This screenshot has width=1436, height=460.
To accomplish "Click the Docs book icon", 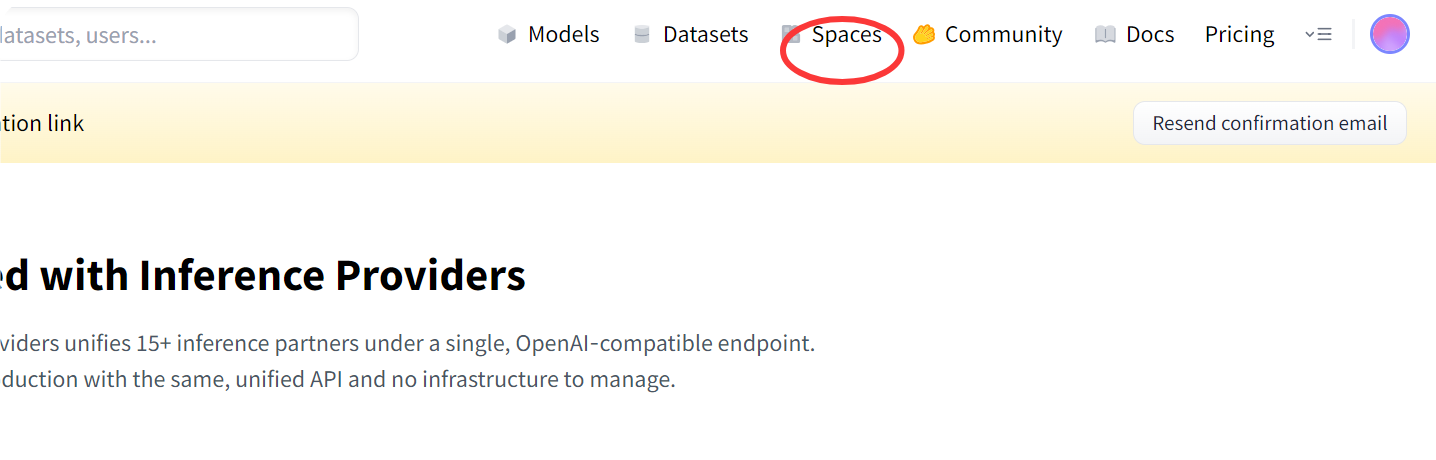I will coord(1105,35).
